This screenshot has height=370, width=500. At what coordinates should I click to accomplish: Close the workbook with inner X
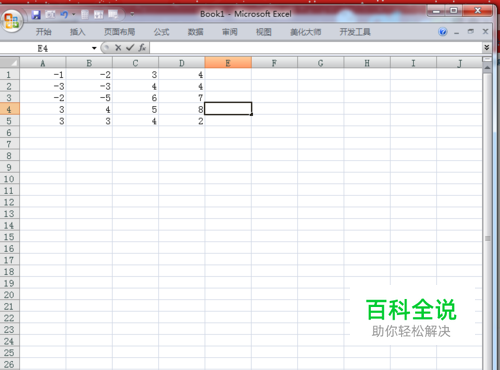[485, 32]
